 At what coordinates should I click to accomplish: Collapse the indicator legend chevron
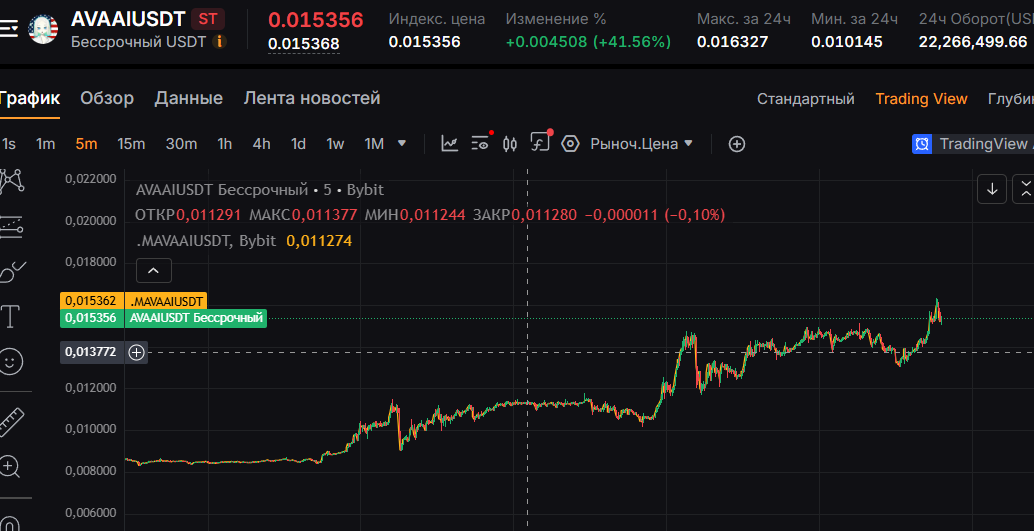click(153, 270)
